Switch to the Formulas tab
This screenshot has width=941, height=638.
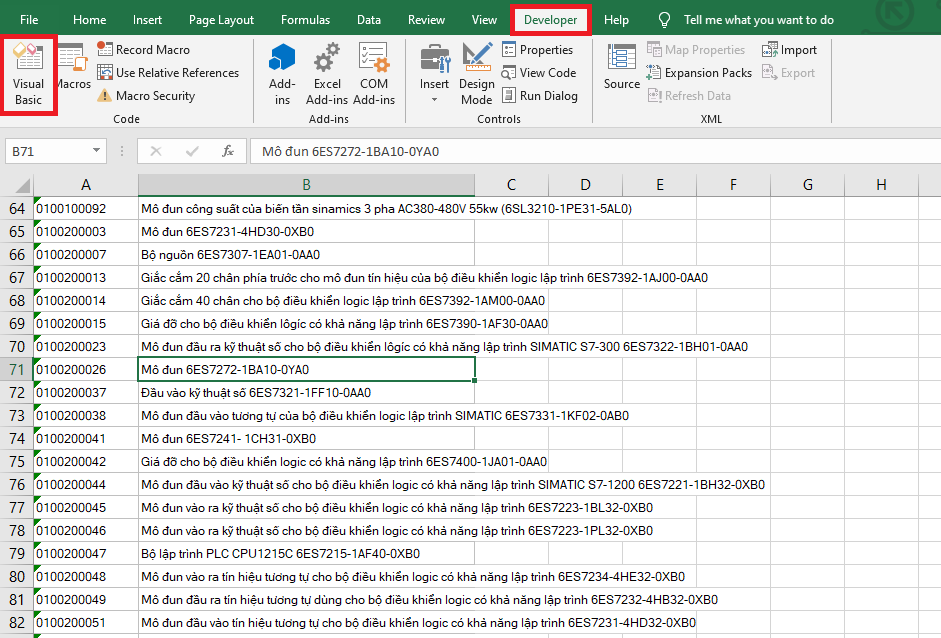(x=305, y=20)
